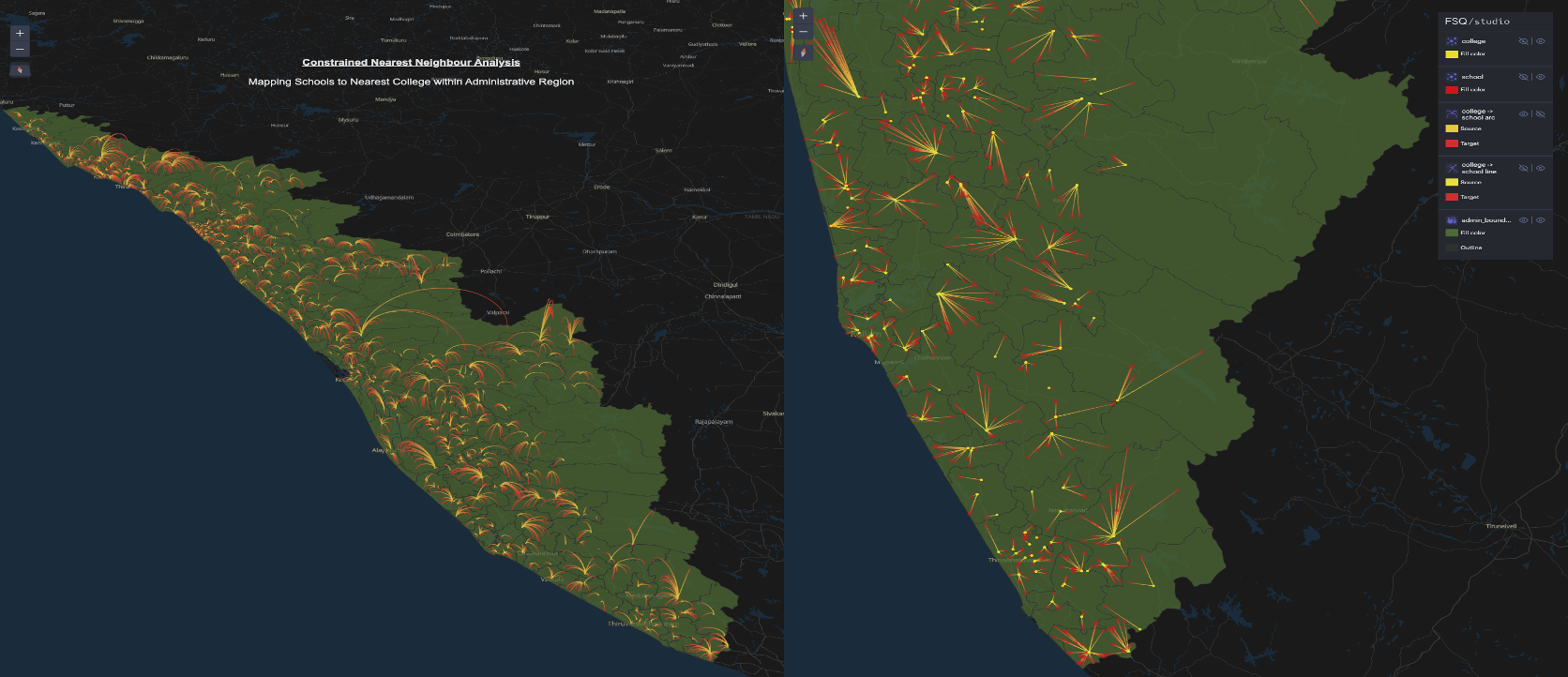This screenshot has height=677, width=1568.
Task: Click the arc layer Target color swatch
Action: 1452,143
